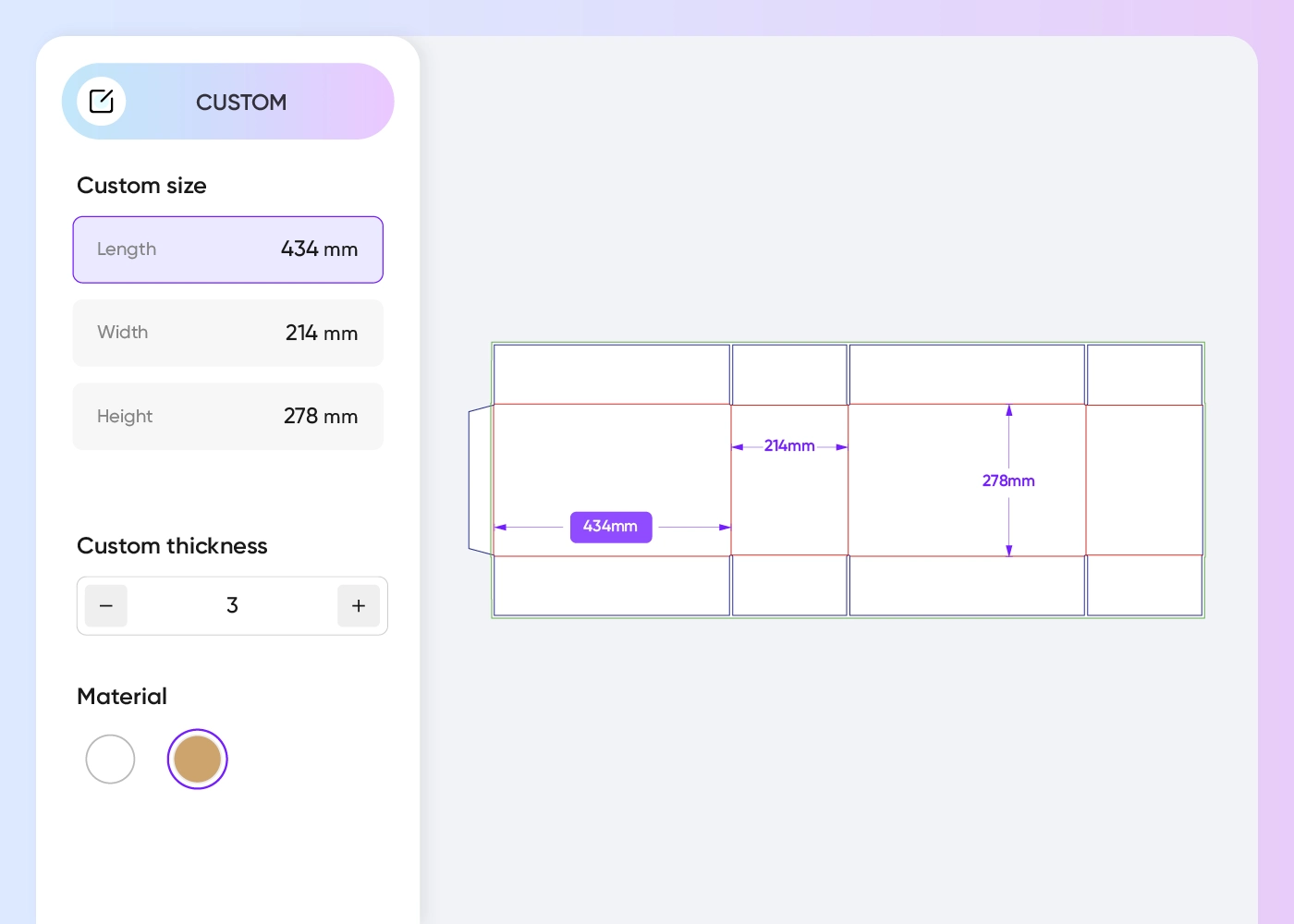Increase thickness with the plus button

pos(359,606)
